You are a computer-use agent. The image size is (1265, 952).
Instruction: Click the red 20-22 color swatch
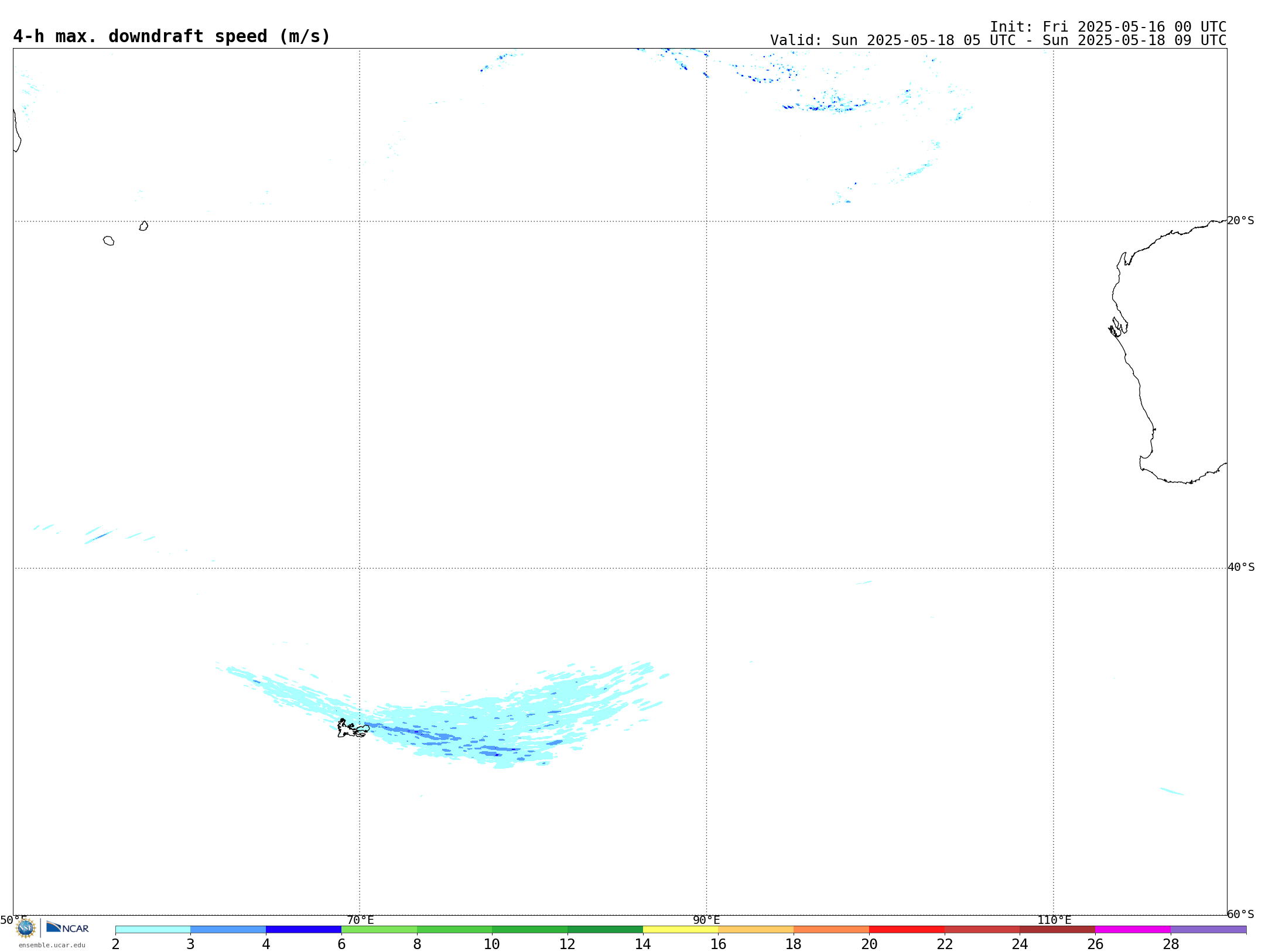(x=907, y=929)
